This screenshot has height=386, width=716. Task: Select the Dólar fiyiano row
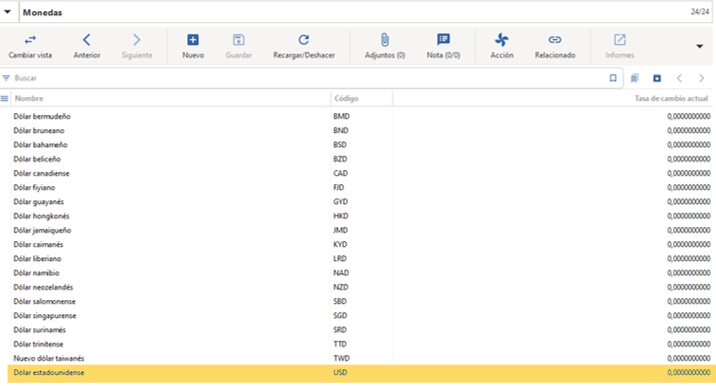360,187
